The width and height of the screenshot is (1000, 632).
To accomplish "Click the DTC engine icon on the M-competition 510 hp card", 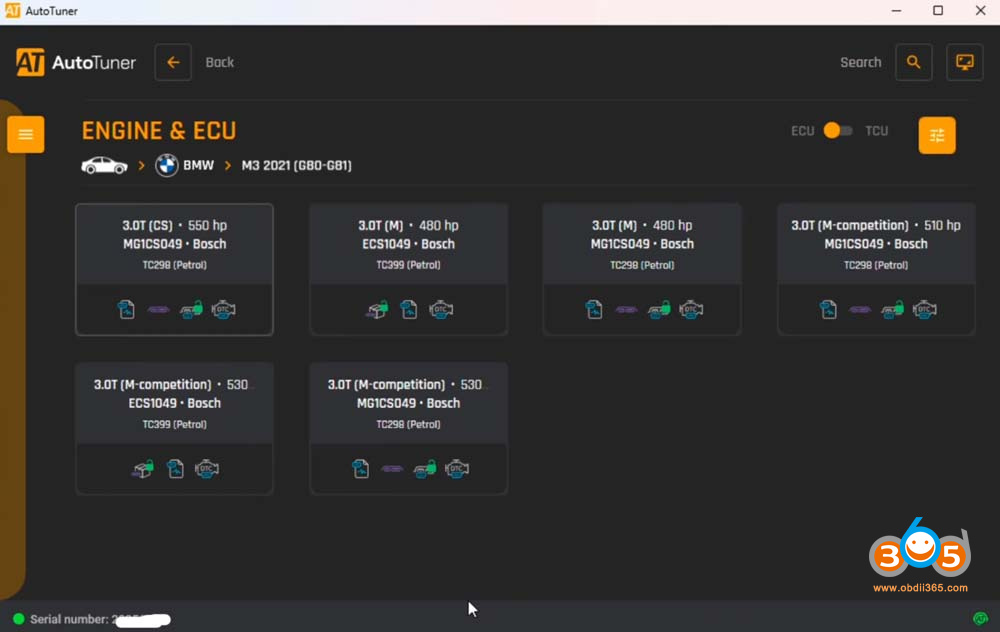I will [x=925, y=309].
